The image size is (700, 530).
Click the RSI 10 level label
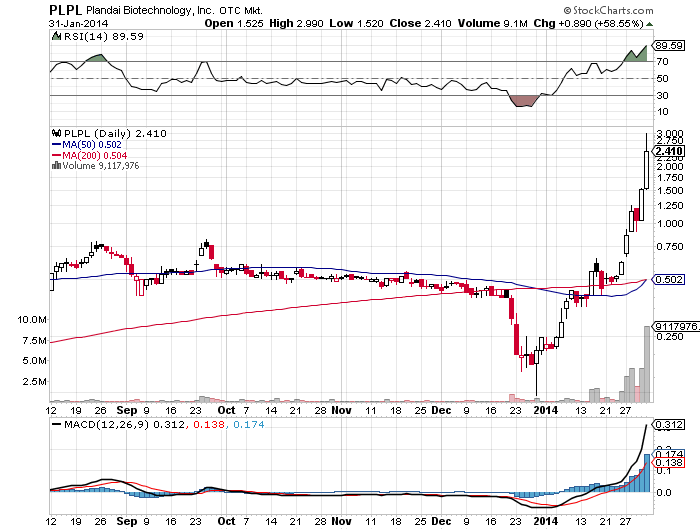(x=662, y=112)
